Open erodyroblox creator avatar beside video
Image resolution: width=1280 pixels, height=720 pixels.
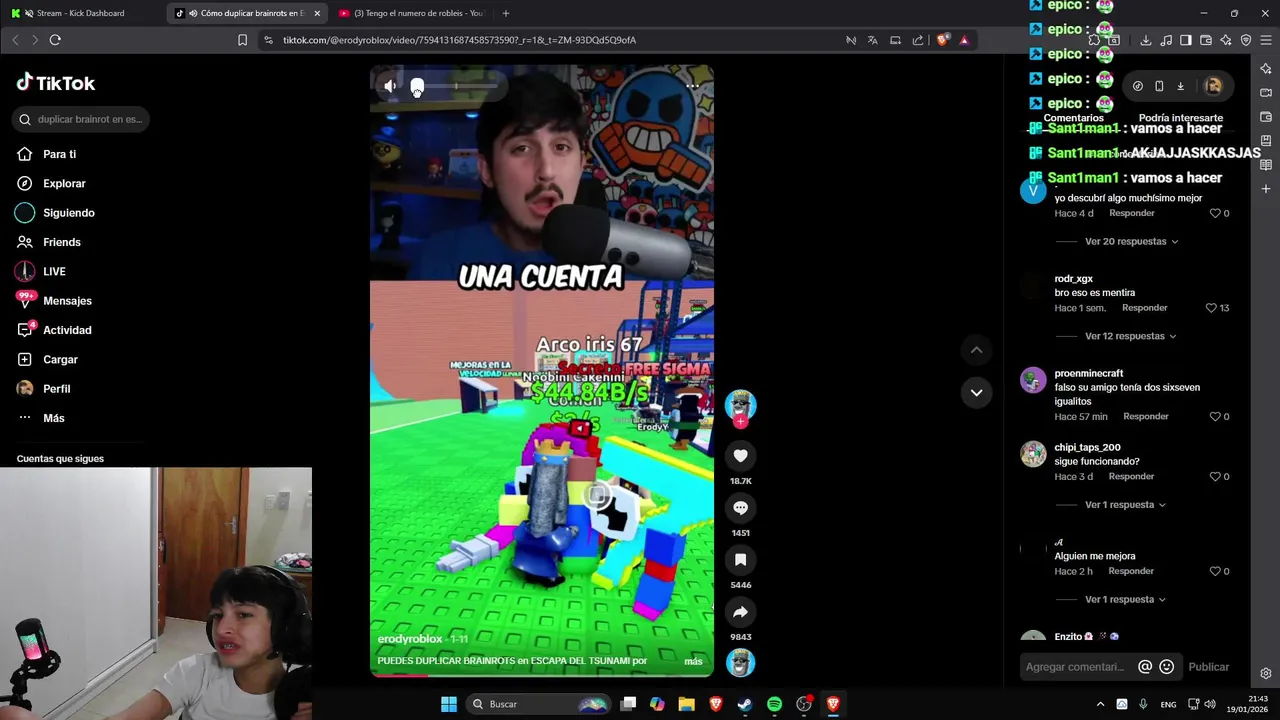point(740,404)
